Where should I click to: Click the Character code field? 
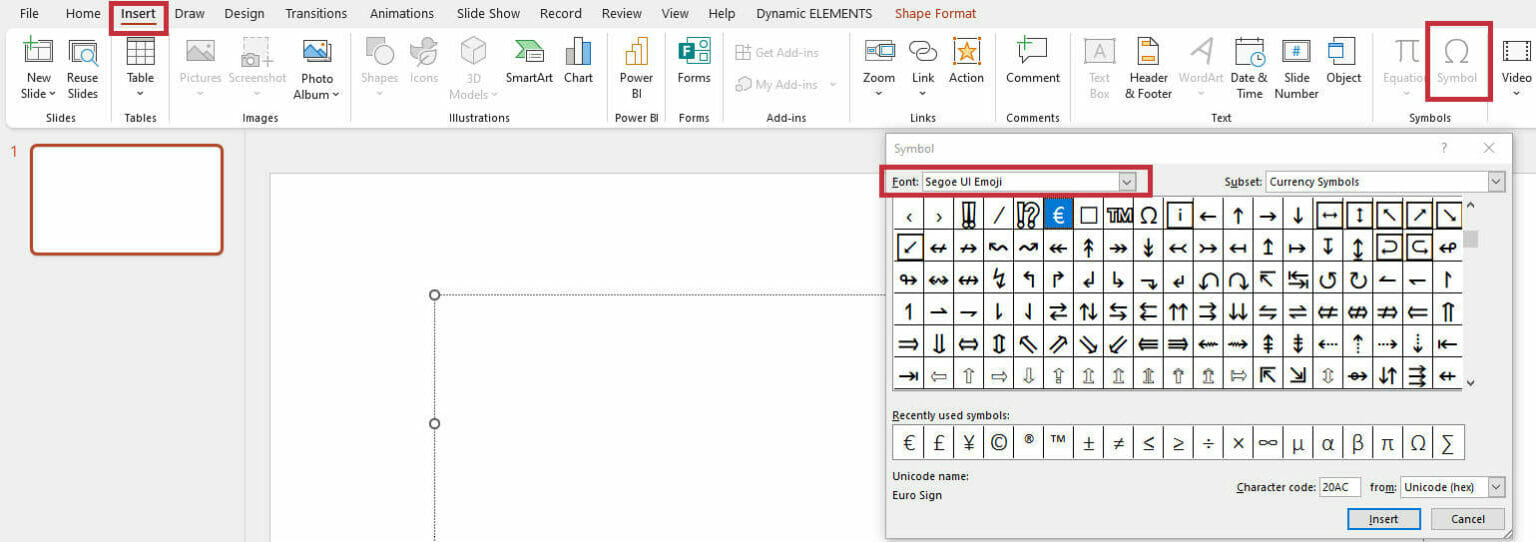pyautogui.click(x=1339, y=487)
